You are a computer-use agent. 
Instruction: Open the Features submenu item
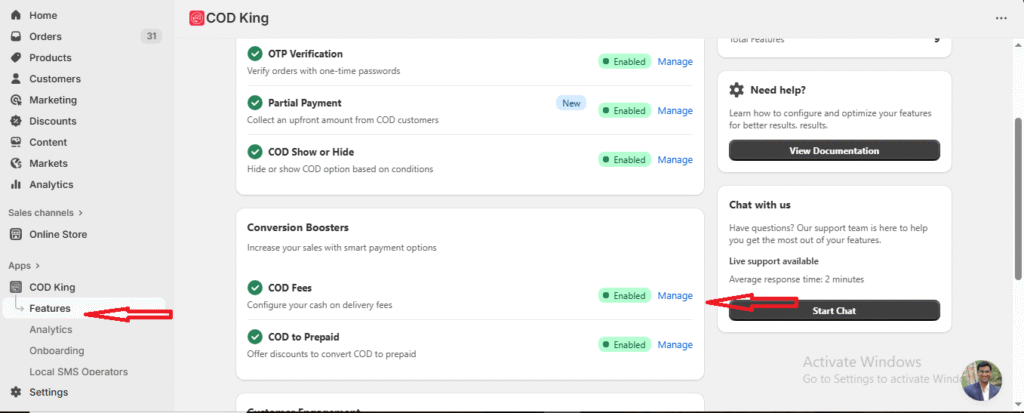[x=50, y=308]
